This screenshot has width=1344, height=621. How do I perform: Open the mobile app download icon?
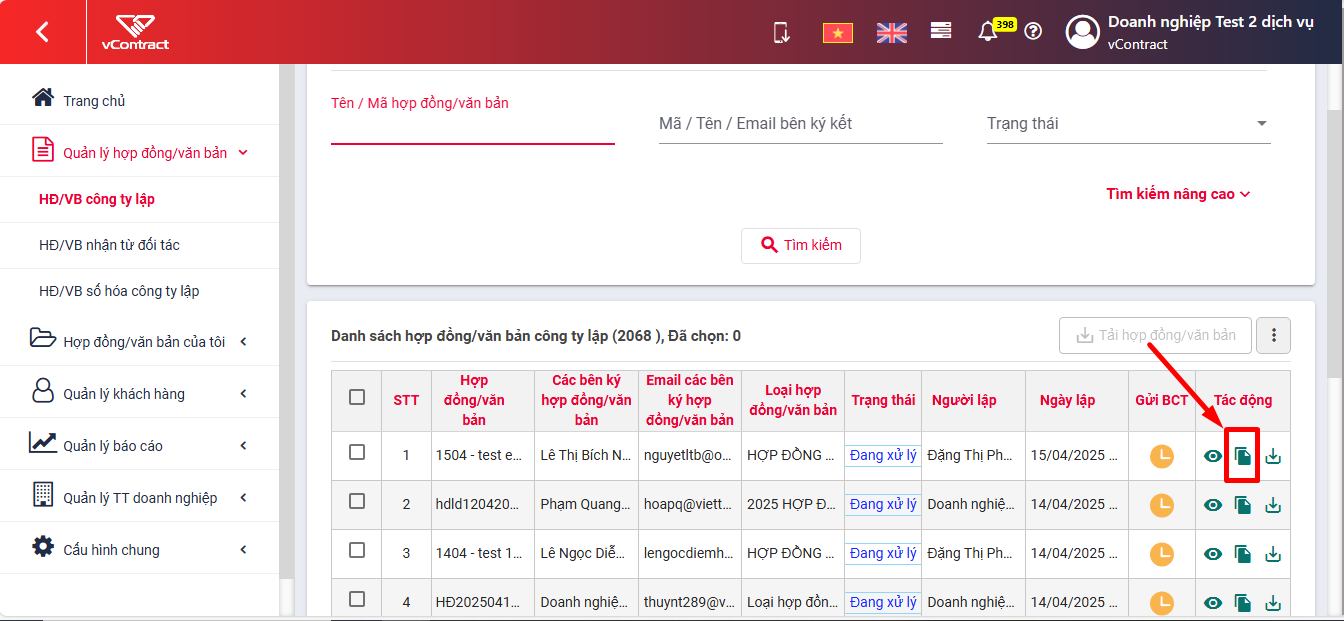click(x=782, y=32)
